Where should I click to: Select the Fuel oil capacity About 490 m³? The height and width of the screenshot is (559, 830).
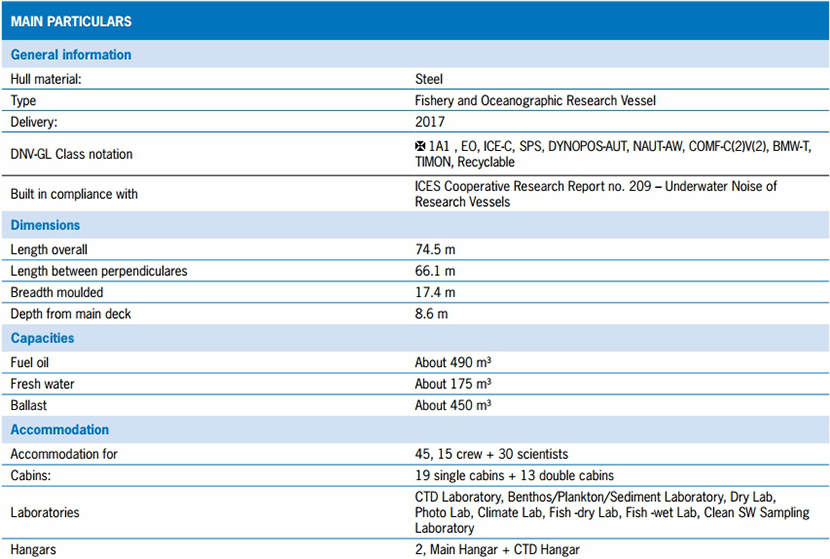(453, 361)
